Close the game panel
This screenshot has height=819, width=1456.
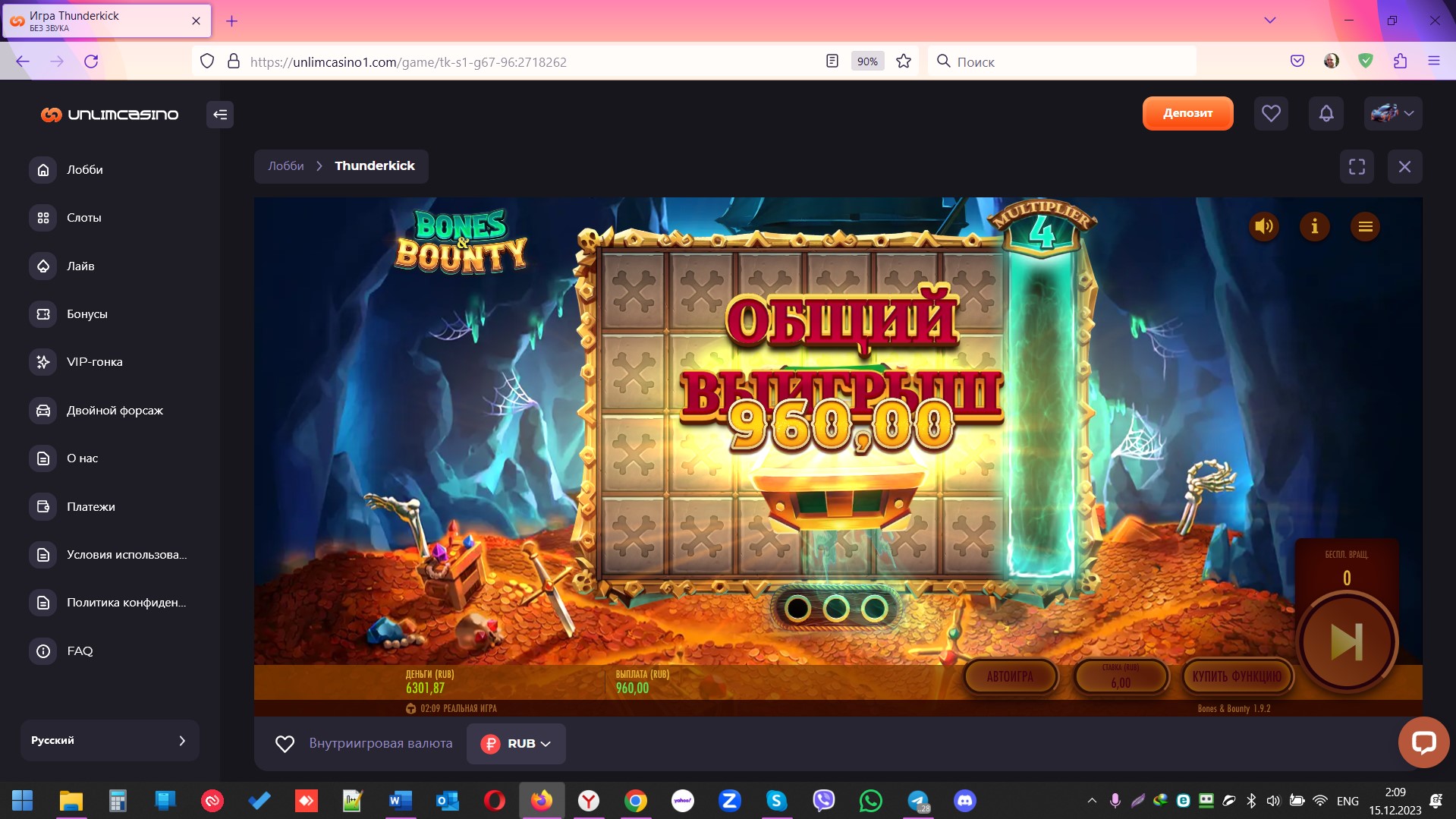[x=1404, y=166]
